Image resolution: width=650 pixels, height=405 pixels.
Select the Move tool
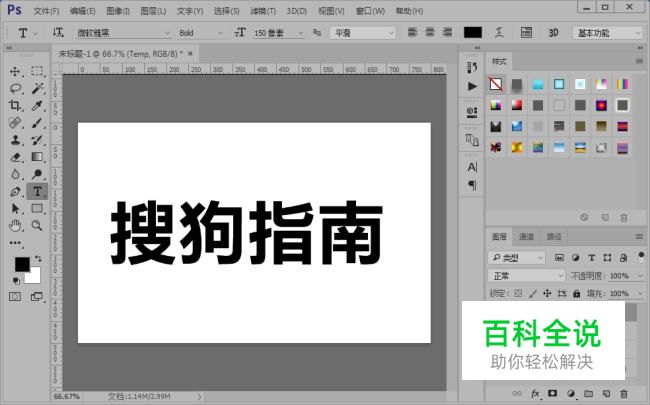coord(15,71)
